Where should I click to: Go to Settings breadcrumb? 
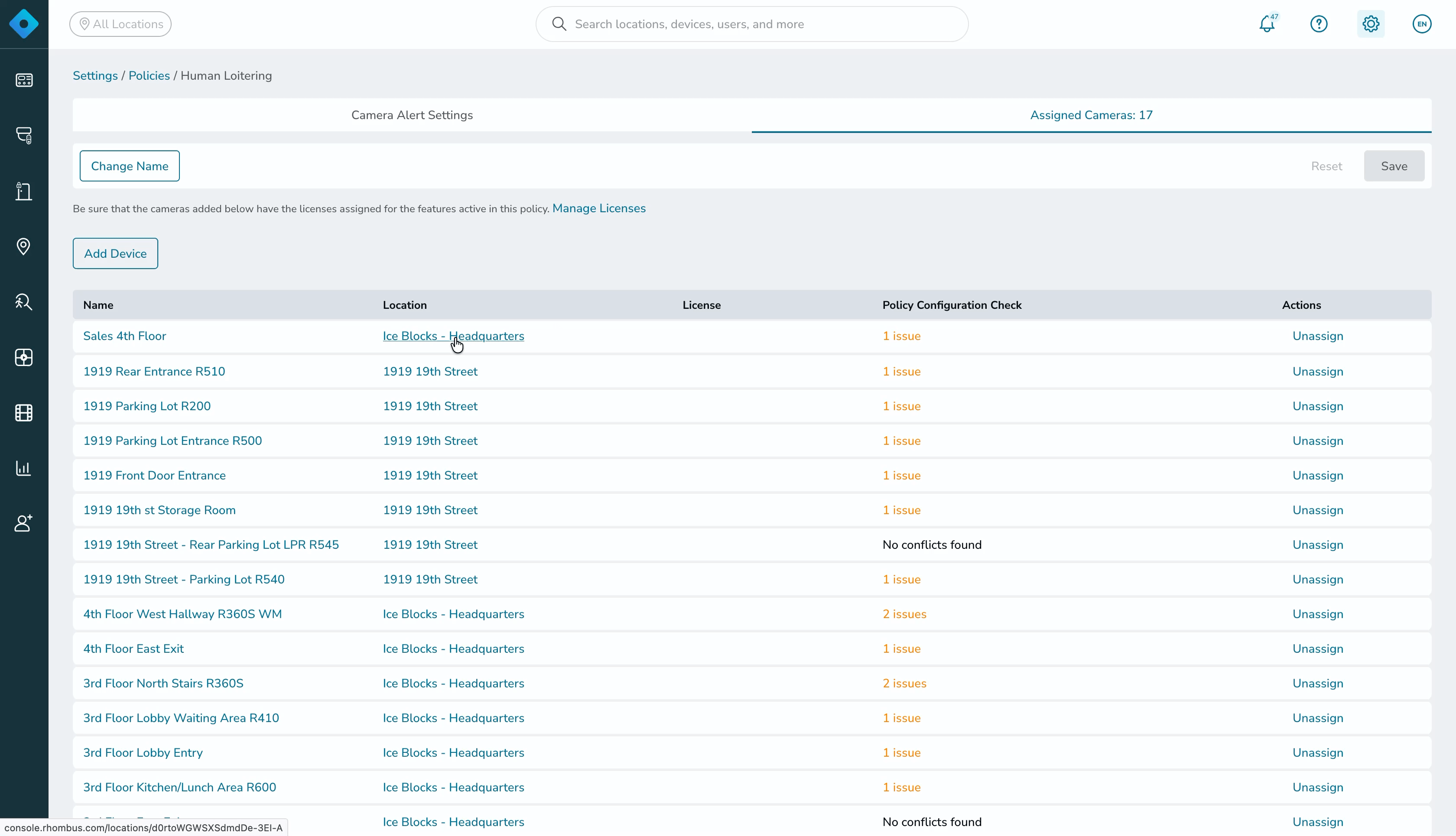click(x=95, y=76)
